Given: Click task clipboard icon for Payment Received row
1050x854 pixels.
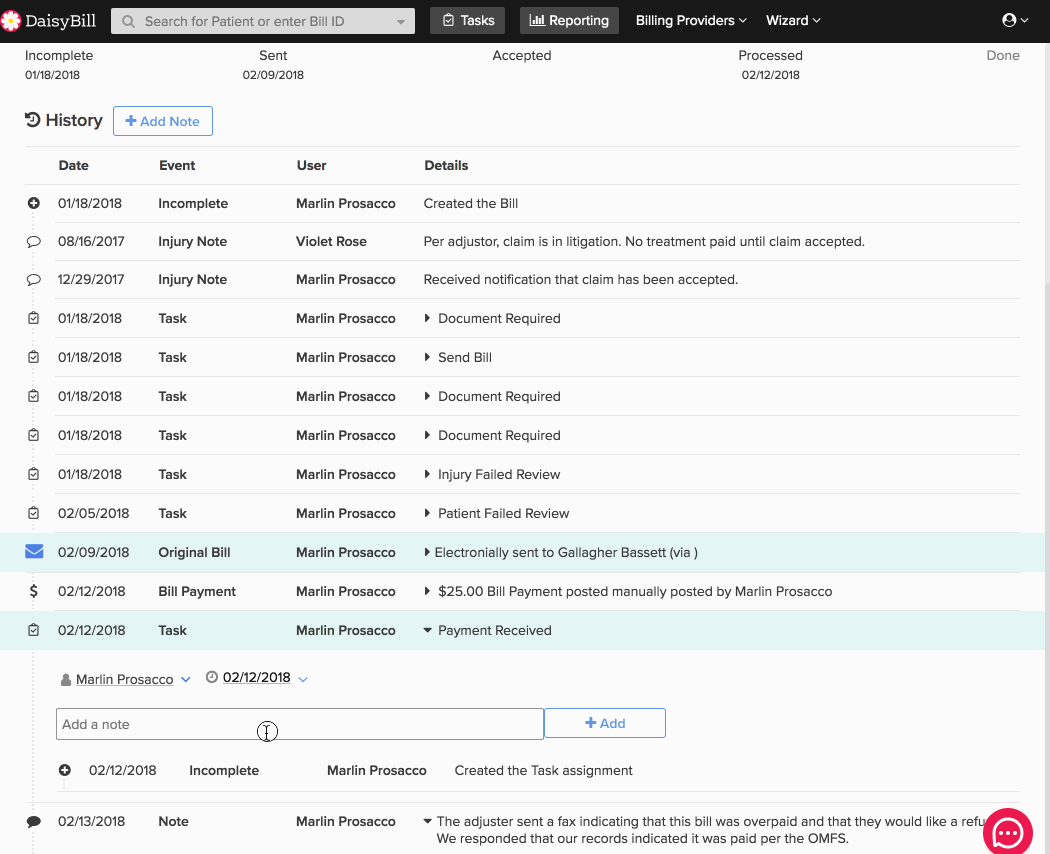Looking at the screenshot, I should [x=33, y=630].
